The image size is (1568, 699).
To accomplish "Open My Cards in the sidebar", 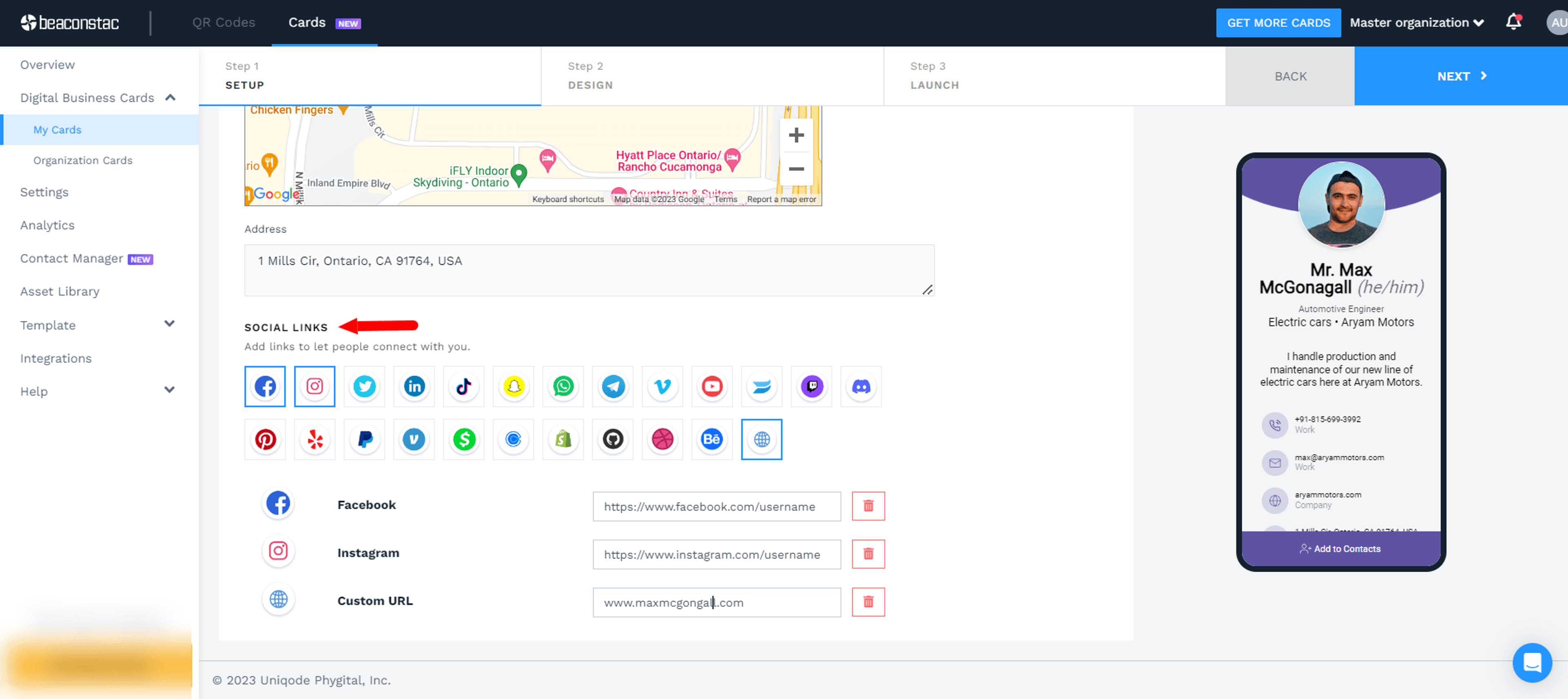I will (x=57, y=130).
